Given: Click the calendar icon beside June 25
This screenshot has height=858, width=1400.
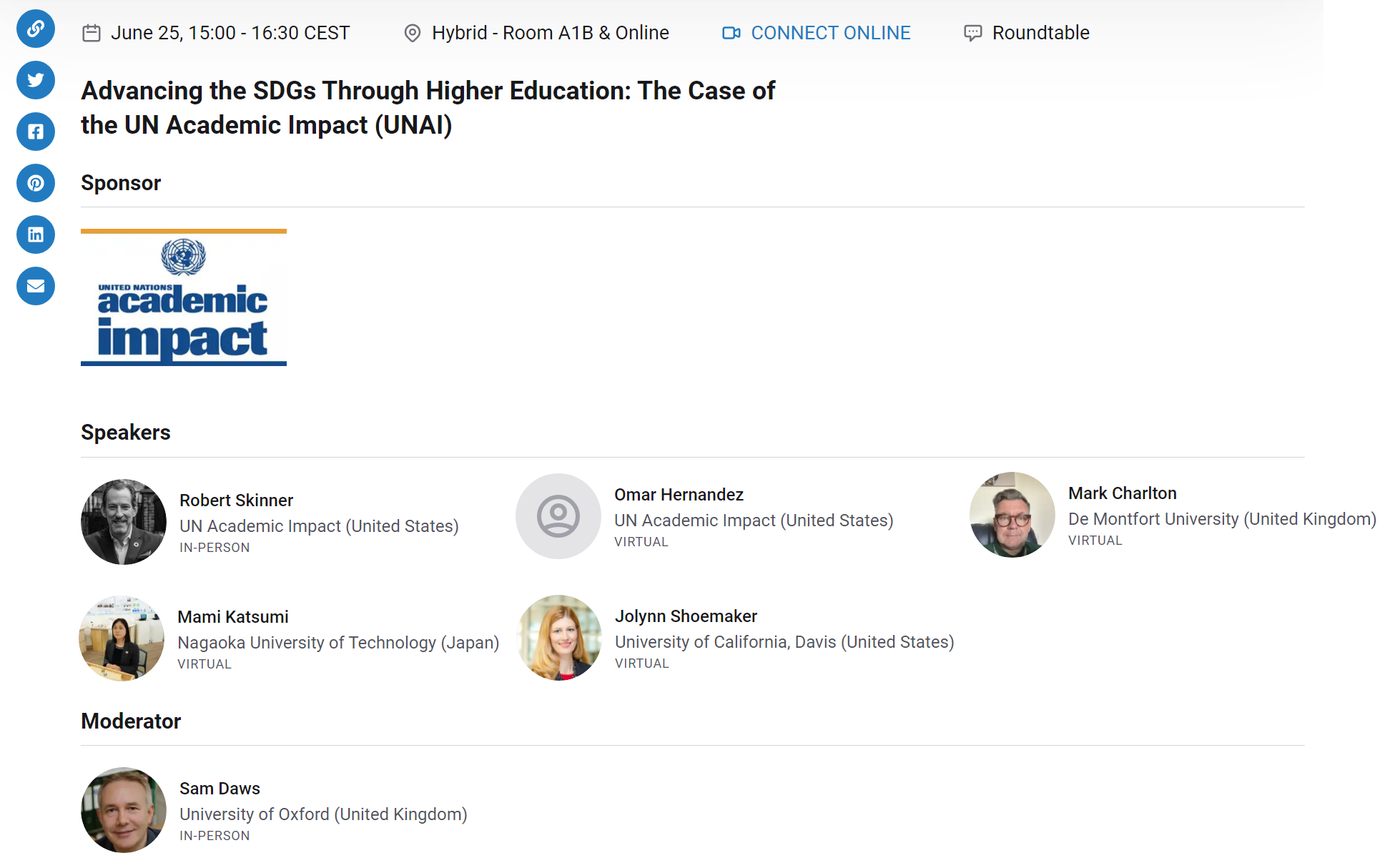Looking at the screenshot, I should coord(92,33).
